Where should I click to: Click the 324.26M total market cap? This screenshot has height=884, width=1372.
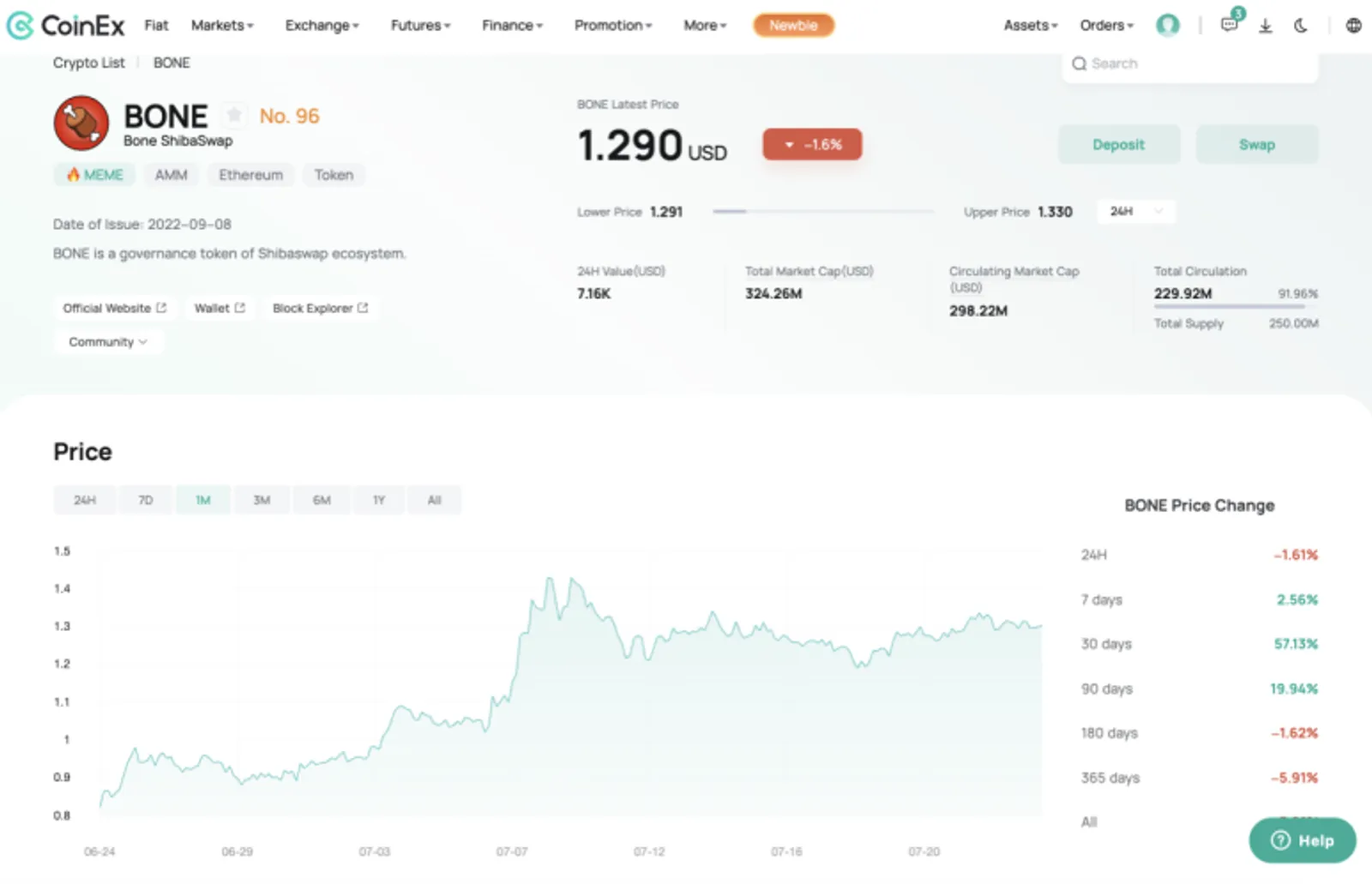tap(773, 293)
